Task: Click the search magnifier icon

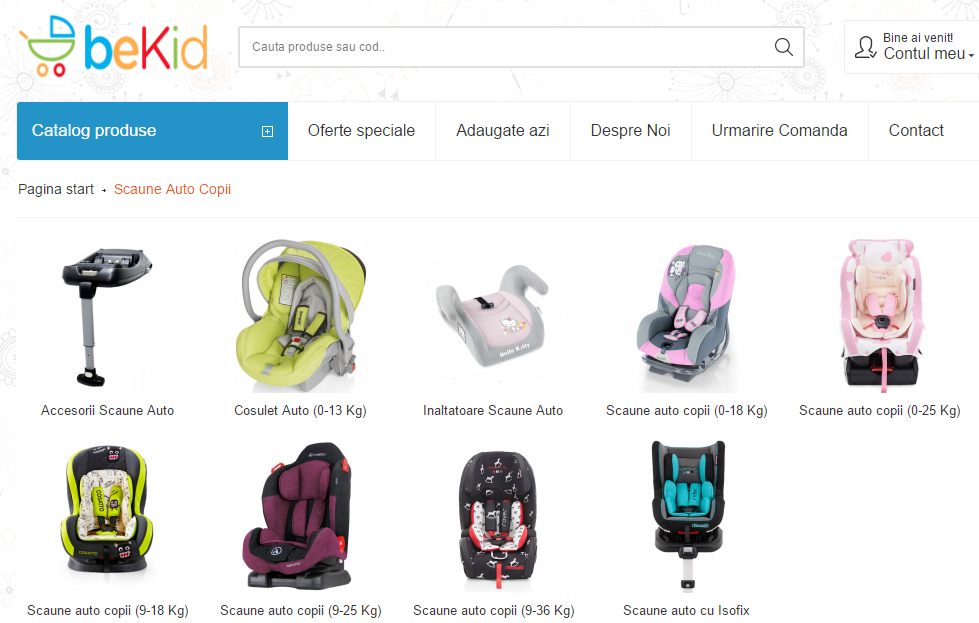Action: (784, 47)
